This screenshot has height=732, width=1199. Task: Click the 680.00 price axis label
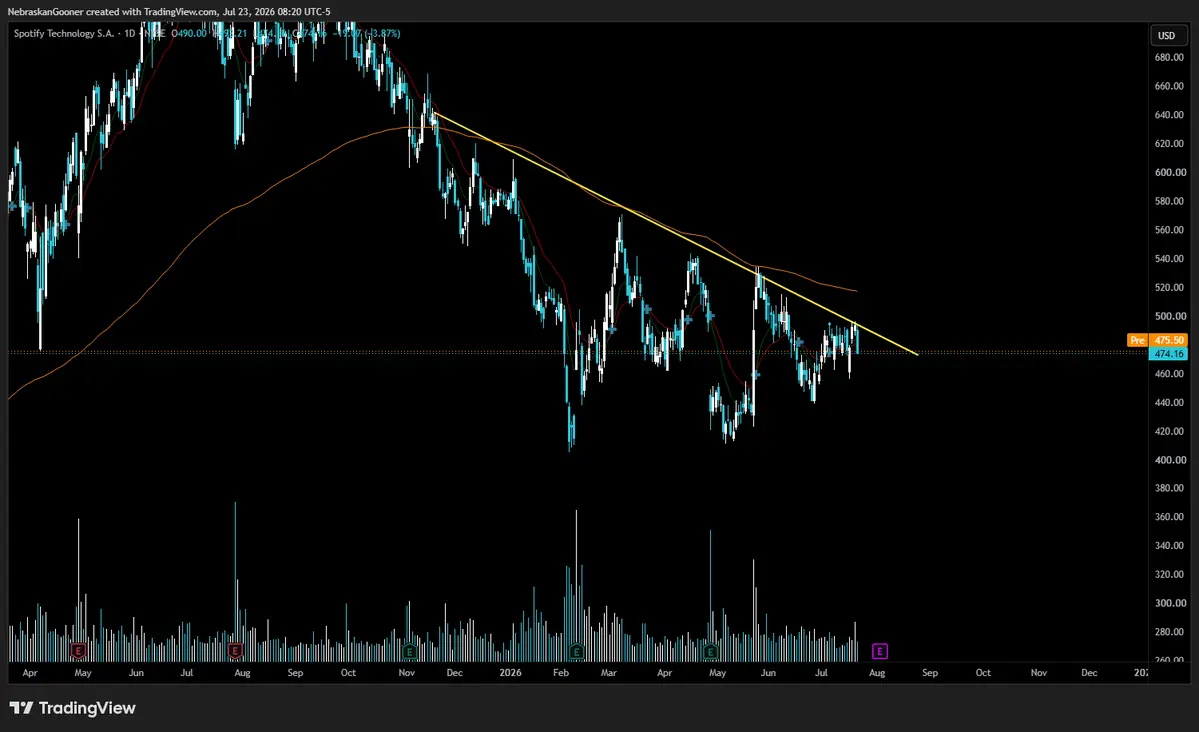[x=1169, y=57]
